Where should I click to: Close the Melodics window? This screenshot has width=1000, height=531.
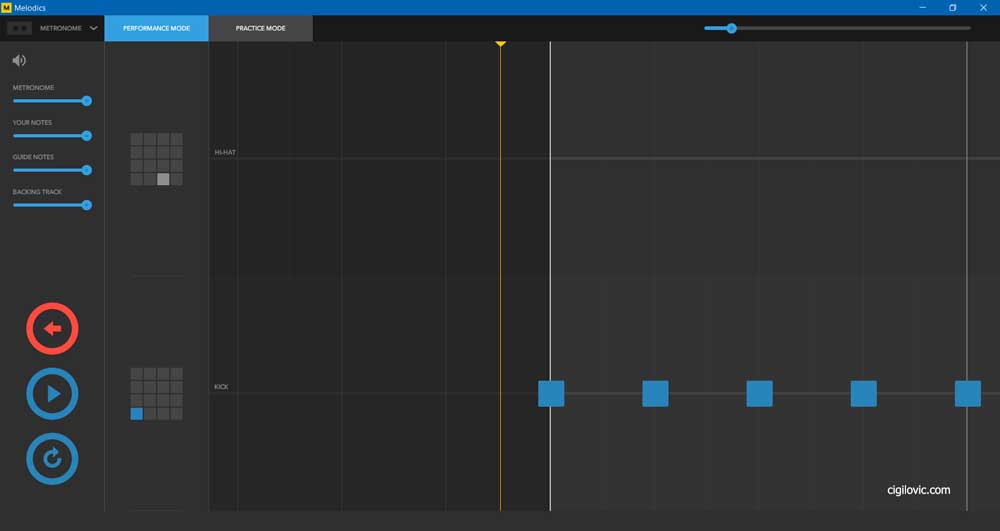click(983, 8)
